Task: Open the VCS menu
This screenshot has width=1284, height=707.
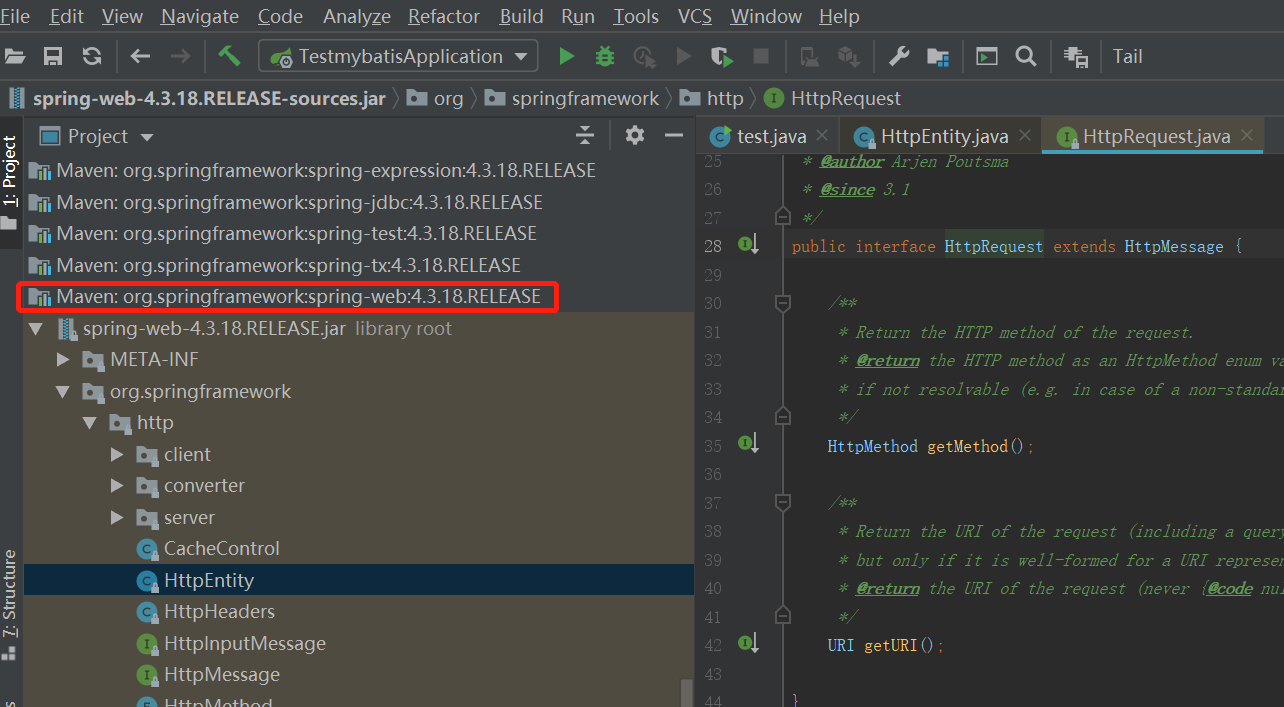Action: click(695, 16)
